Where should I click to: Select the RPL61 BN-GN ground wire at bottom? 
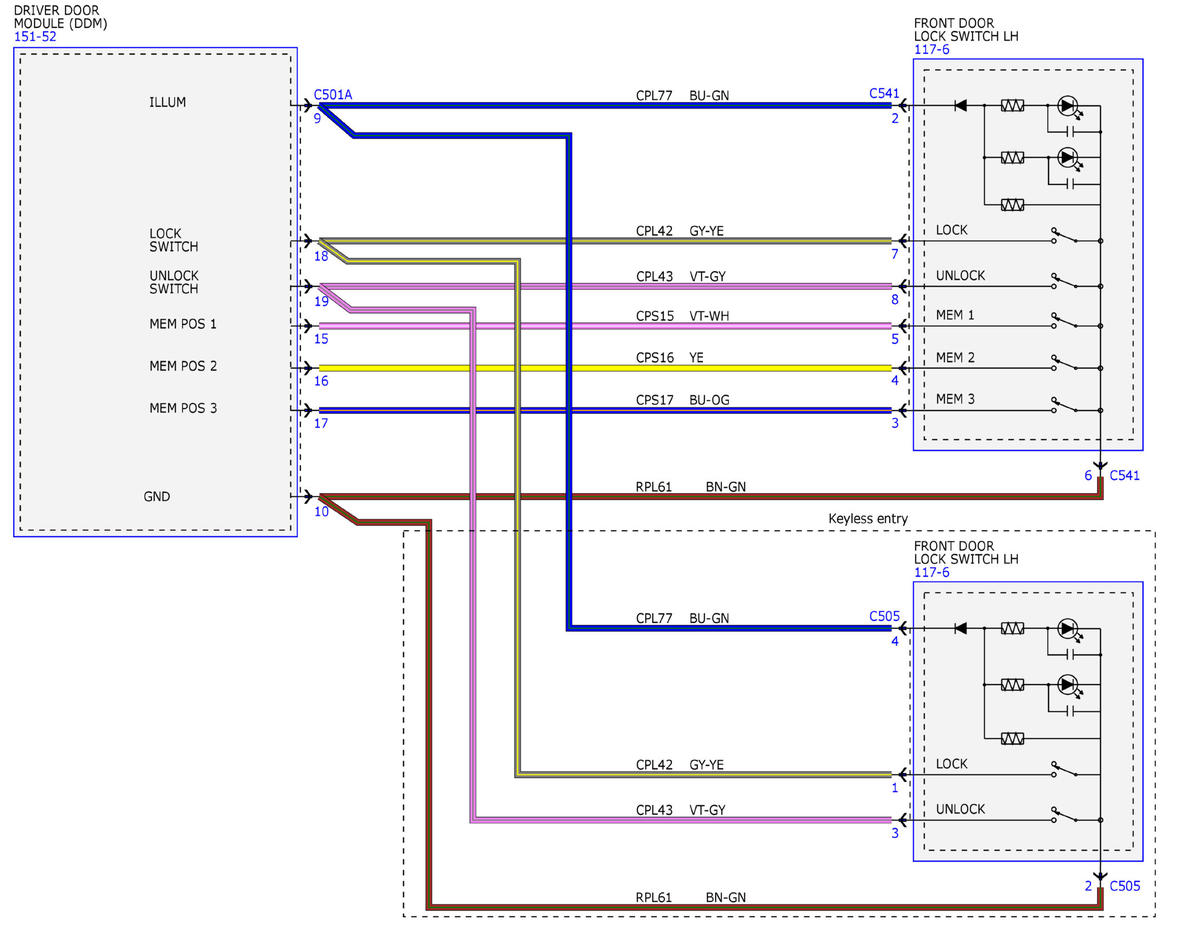coord(765,907)
